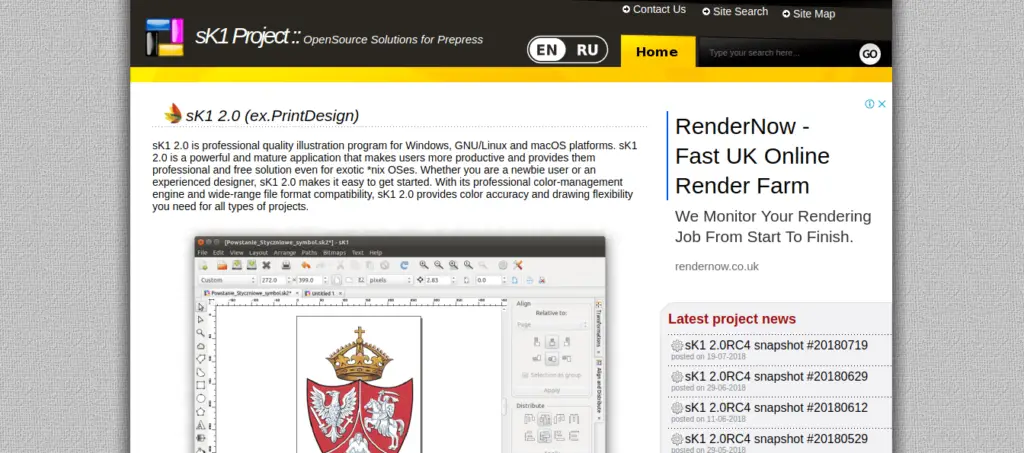
Task: Close the RenderNow ad with X
Action: point(882,104)
